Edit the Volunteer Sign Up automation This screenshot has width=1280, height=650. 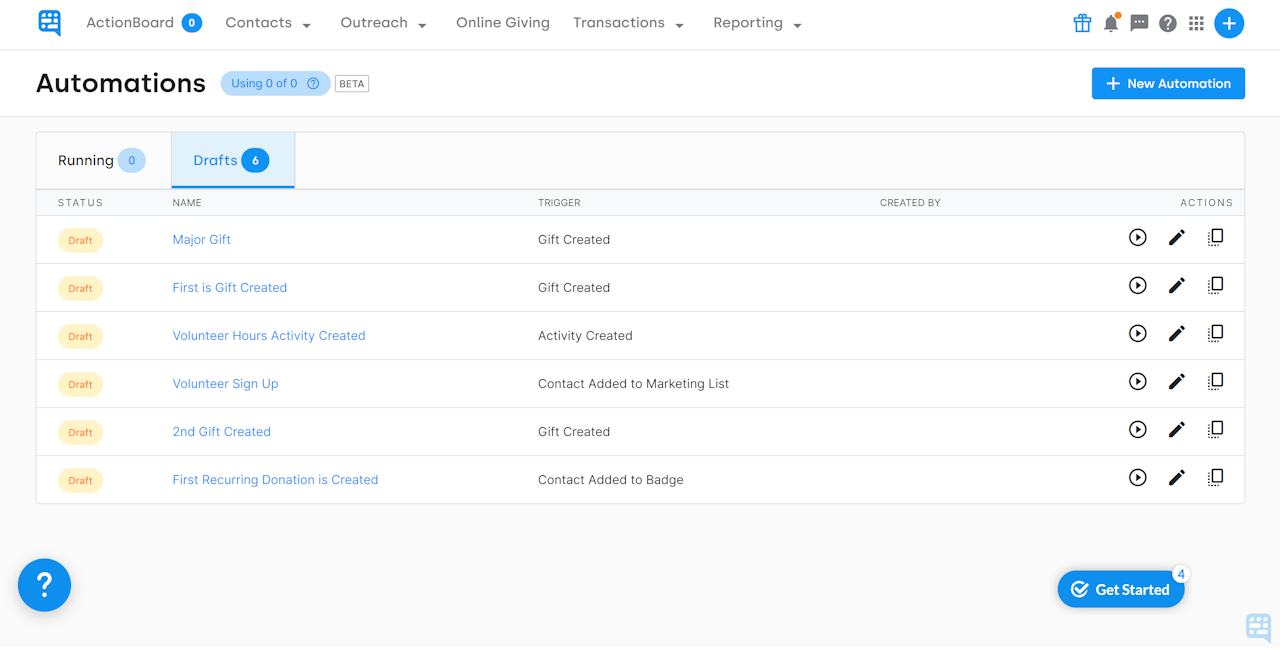[x=1176, y=382]
